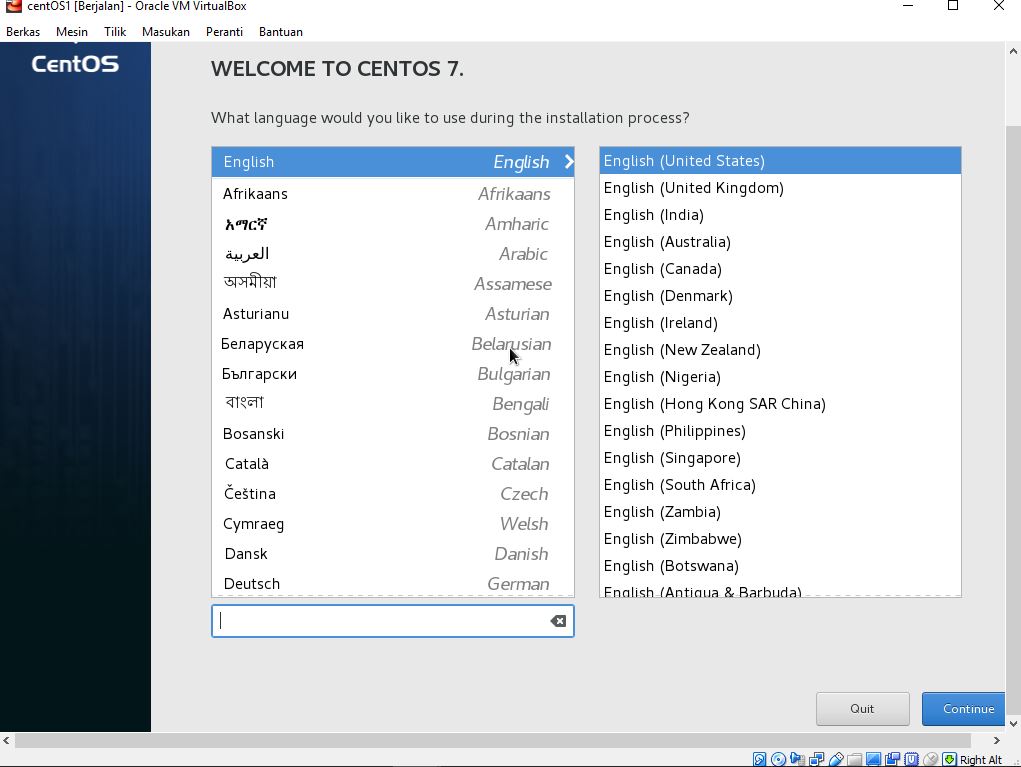Image resolution: width=1021 pixels, height=767 pixels.
Task: Open the Mesin menu
Action: (x=72, y=32)
